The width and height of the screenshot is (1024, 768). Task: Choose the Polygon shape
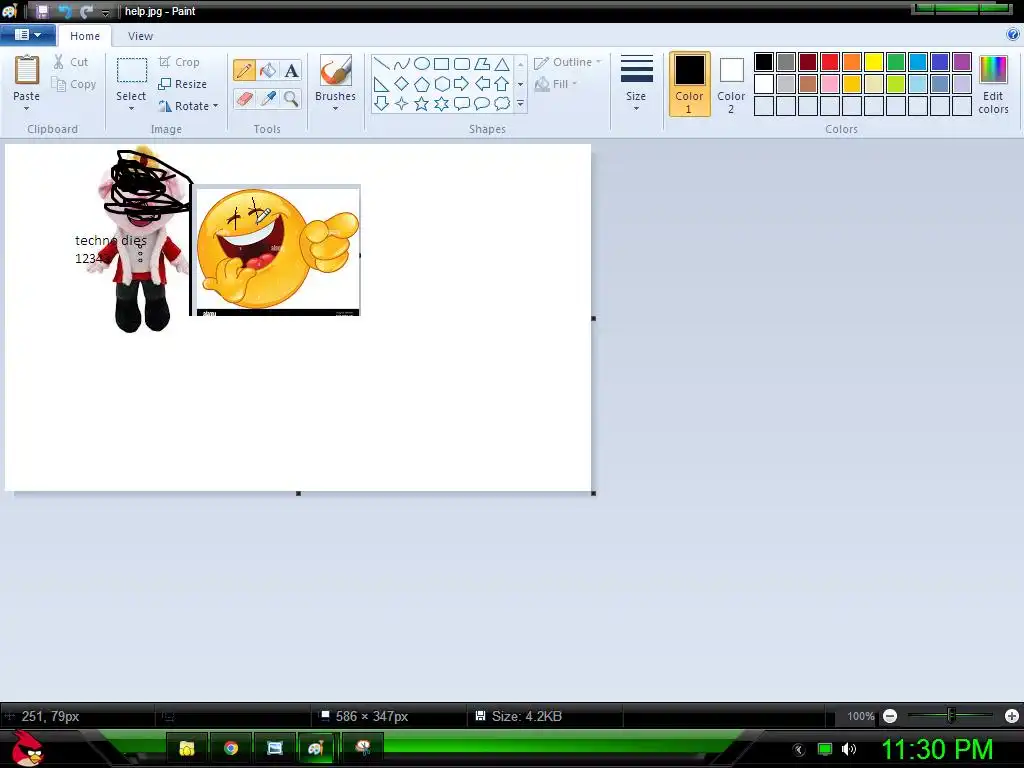click(x=482, y=63)
